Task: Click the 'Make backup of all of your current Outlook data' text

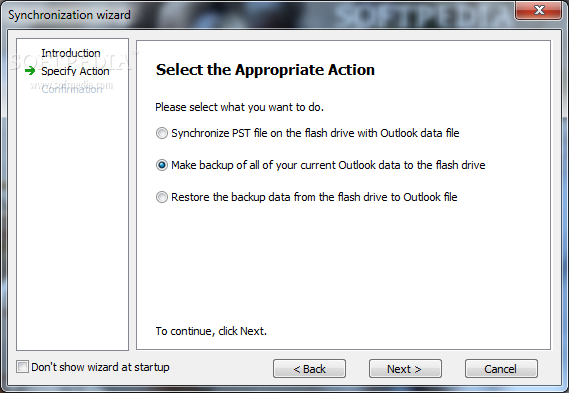Action: [x=328, y=165]
